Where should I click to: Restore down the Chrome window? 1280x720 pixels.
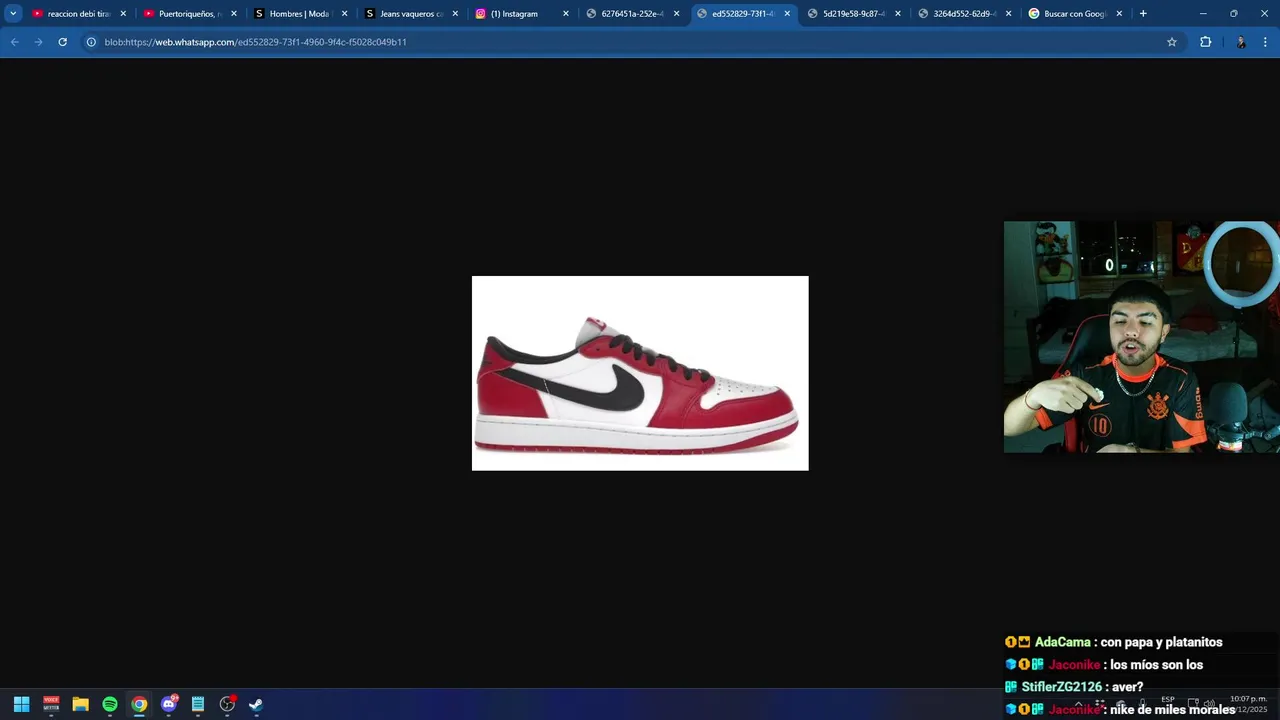pyautogui.click(x=1233, y=14)
